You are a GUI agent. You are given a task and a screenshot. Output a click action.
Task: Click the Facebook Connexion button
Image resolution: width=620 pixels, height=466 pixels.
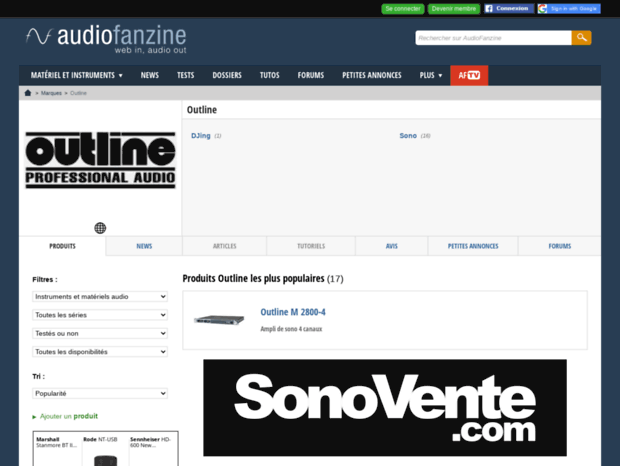click(x=509, y=9)
